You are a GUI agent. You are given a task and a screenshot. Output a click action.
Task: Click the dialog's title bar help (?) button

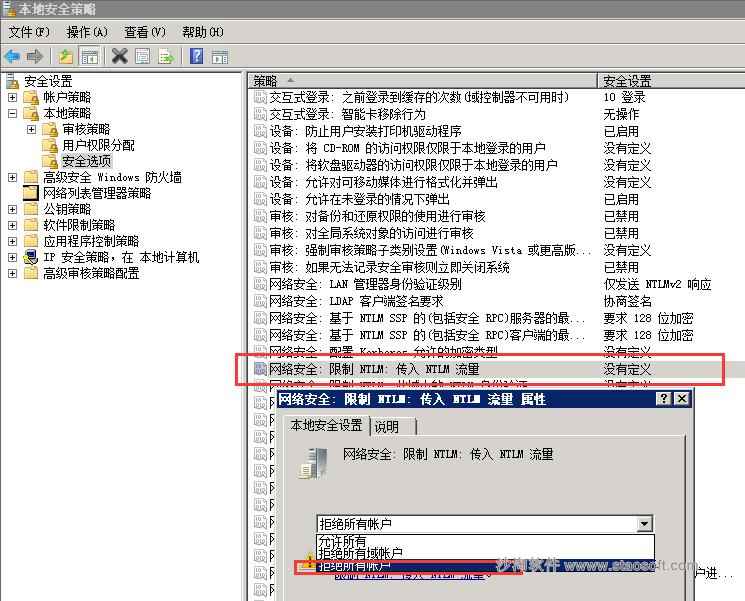664,398
